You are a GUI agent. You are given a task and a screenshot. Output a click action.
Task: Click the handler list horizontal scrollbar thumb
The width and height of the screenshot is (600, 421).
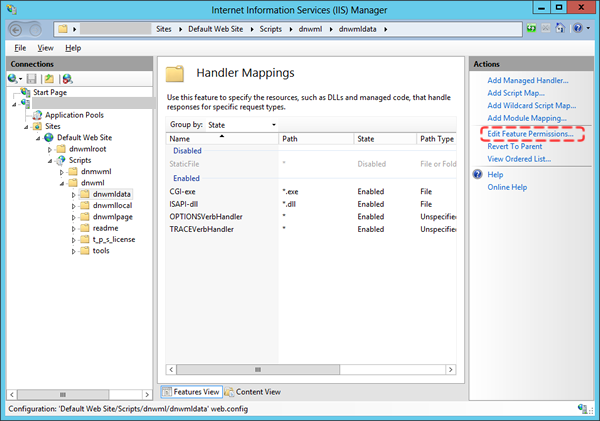(x=258, y=369)
